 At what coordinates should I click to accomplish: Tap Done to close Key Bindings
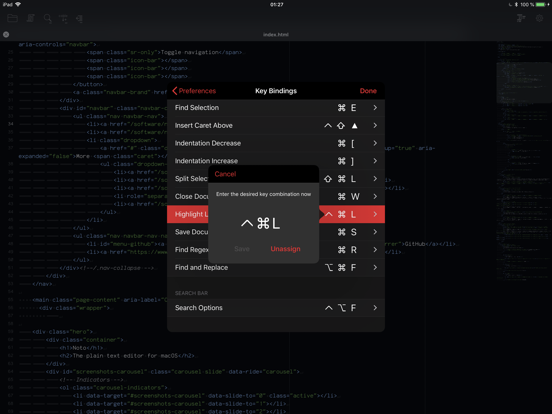coord(368,91)
